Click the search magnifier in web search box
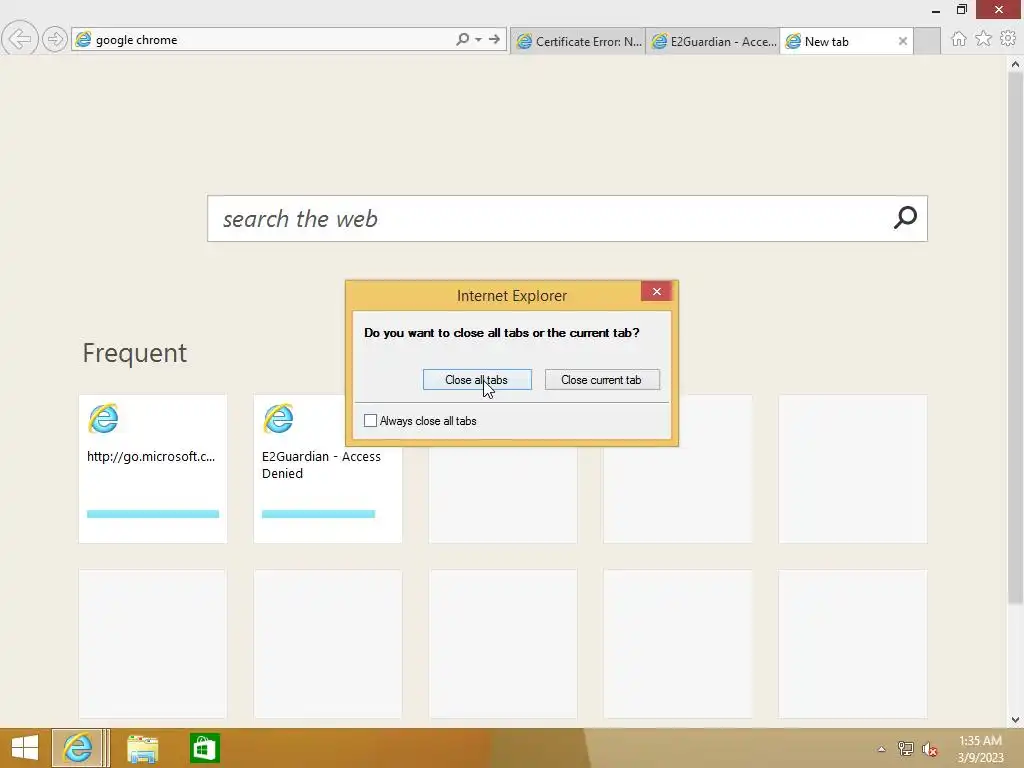 (906, 217)
